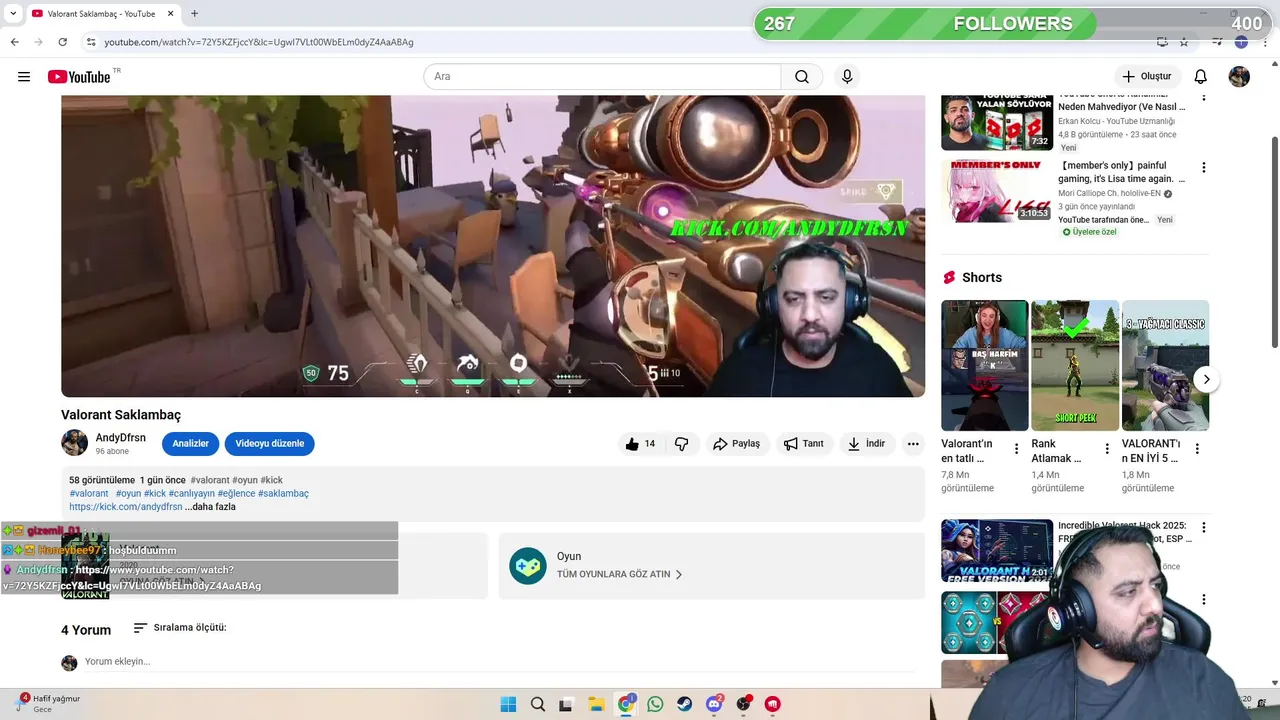Open options for the Erkan Kolcu video
This screenshot has width=1280, height=720.
pyautogui.click(x=1204, y=98)
